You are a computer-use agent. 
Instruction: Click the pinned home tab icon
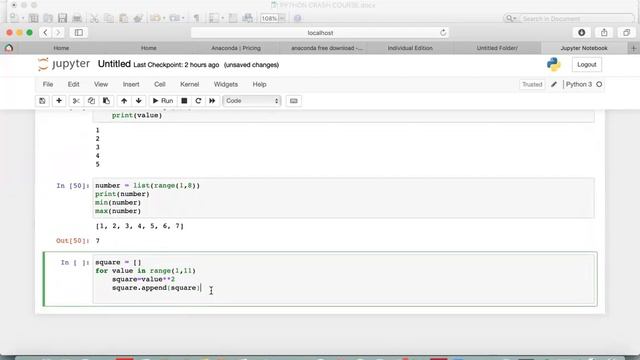9,48
